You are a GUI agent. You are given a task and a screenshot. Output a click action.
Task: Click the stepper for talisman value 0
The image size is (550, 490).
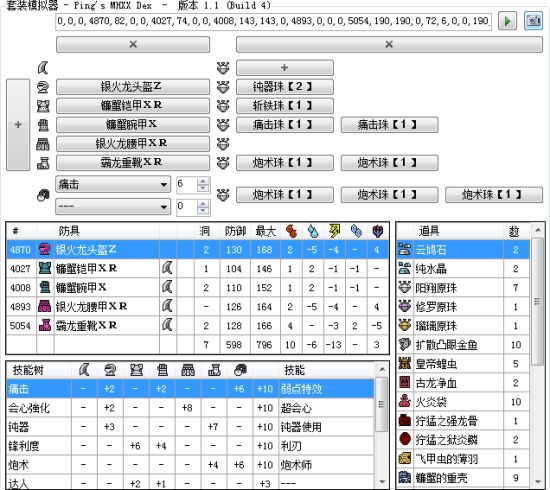click(203, 206)
